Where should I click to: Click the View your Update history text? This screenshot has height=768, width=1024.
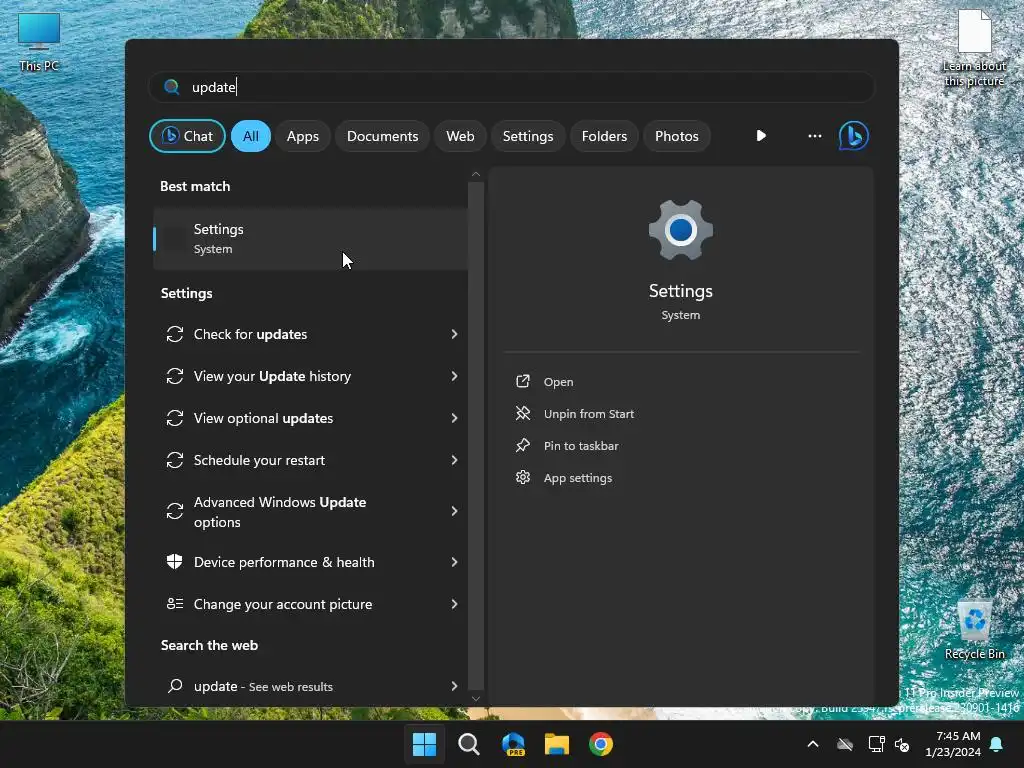pos(272,376)
